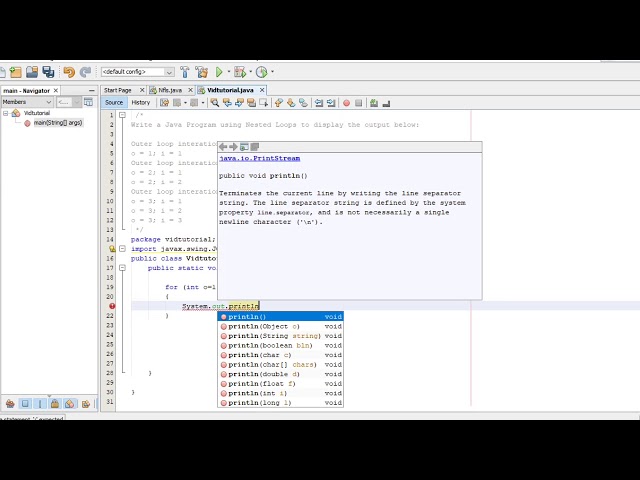The height and width of the screenshot is (480, 640).
Task: Click the Open Project icon
Action: pos(32,72)
